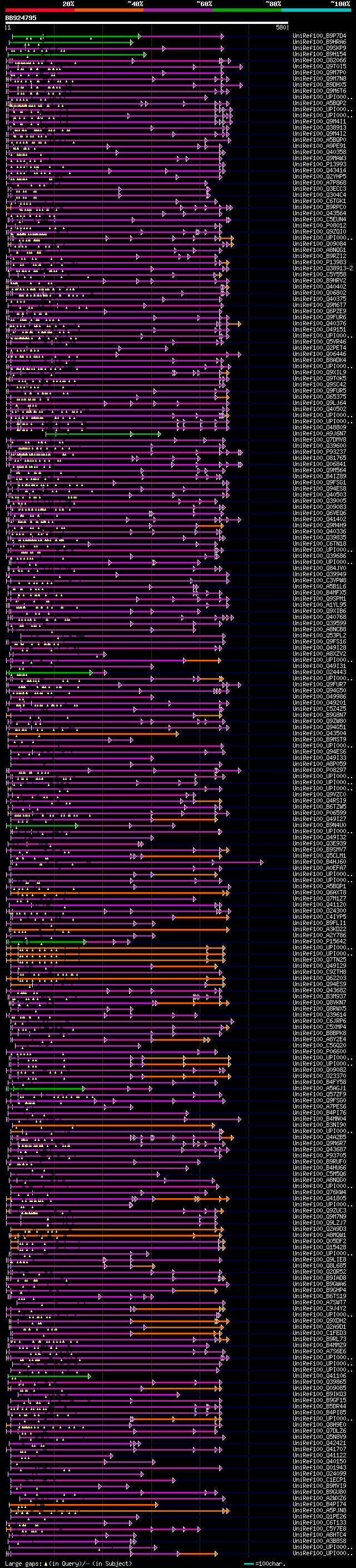The height and width of the screenshot is (1568, 356).
Task: Select the UniRef100_A9PE91 label
Action: (319, 146)
